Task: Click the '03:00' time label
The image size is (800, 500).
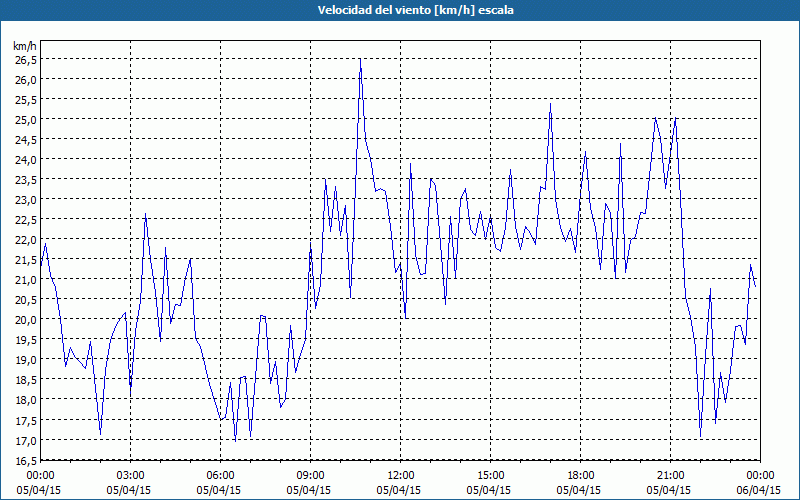Action: pos(131,476)
